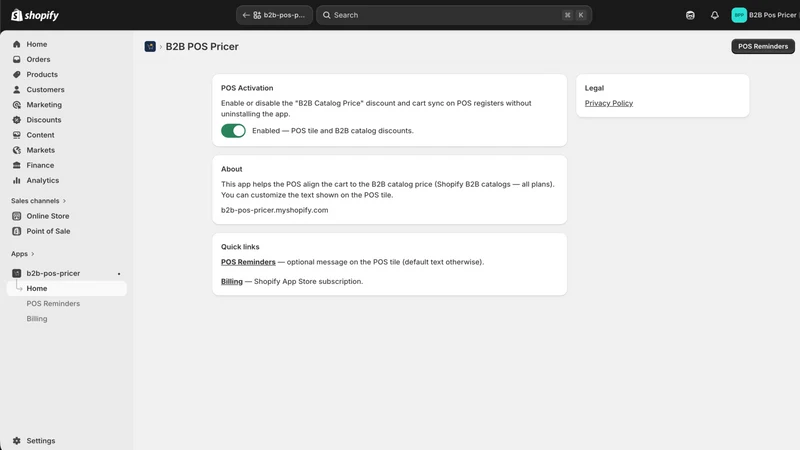The height and width of the screenshot is (450, 800).
Task: Open the app Home sub-item
Action: 67,289
